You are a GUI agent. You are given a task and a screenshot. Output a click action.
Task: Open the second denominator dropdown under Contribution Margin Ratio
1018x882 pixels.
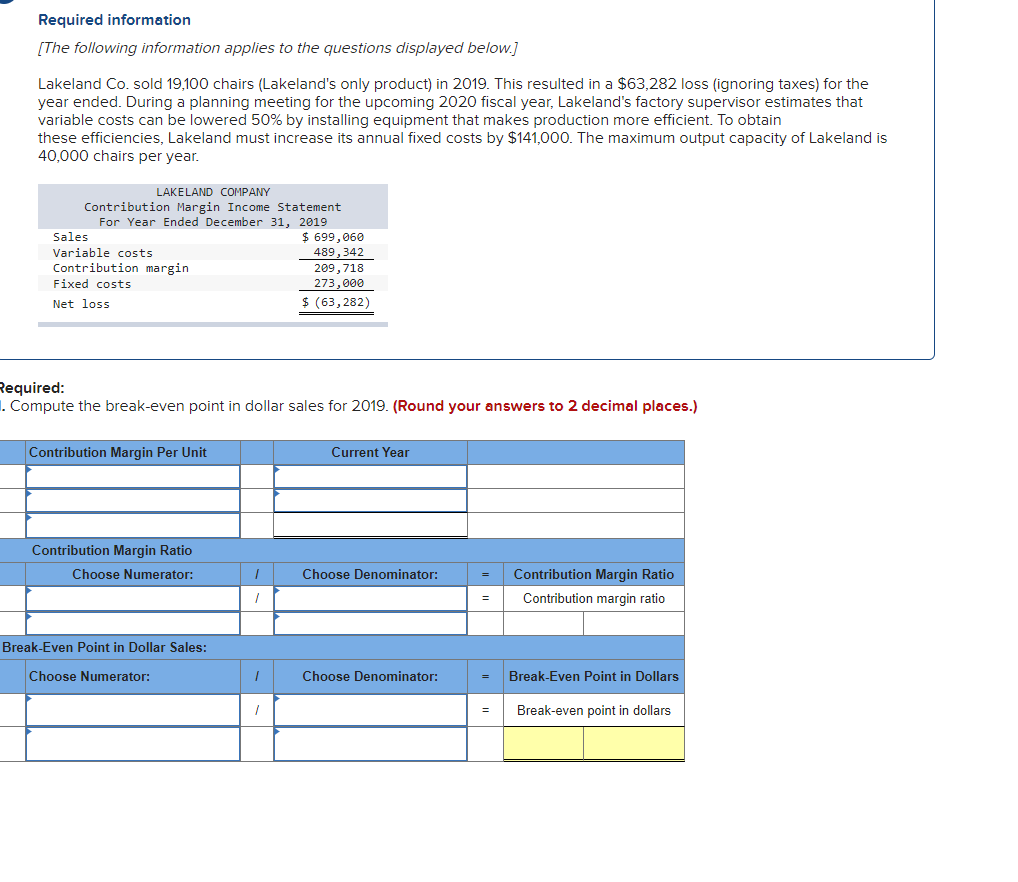(370, 623)
